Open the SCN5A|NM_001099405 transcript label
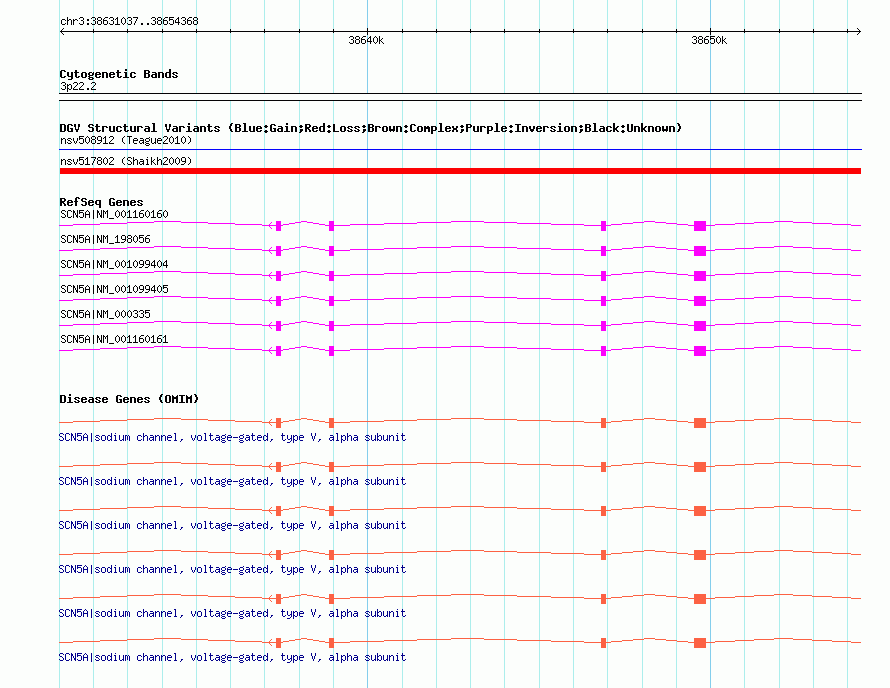890x688 pixels. [114, 289]
